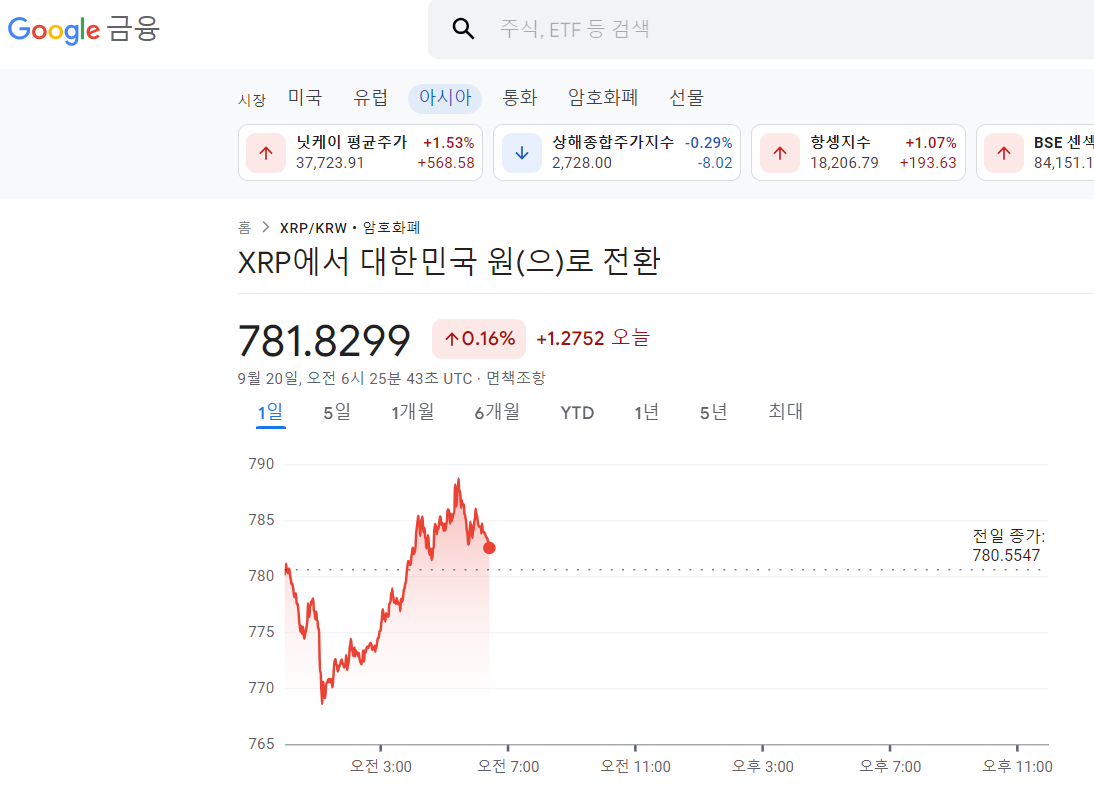Click the 781.8299 price value
Screen dimensions: 1094x793
pos(324,340)
